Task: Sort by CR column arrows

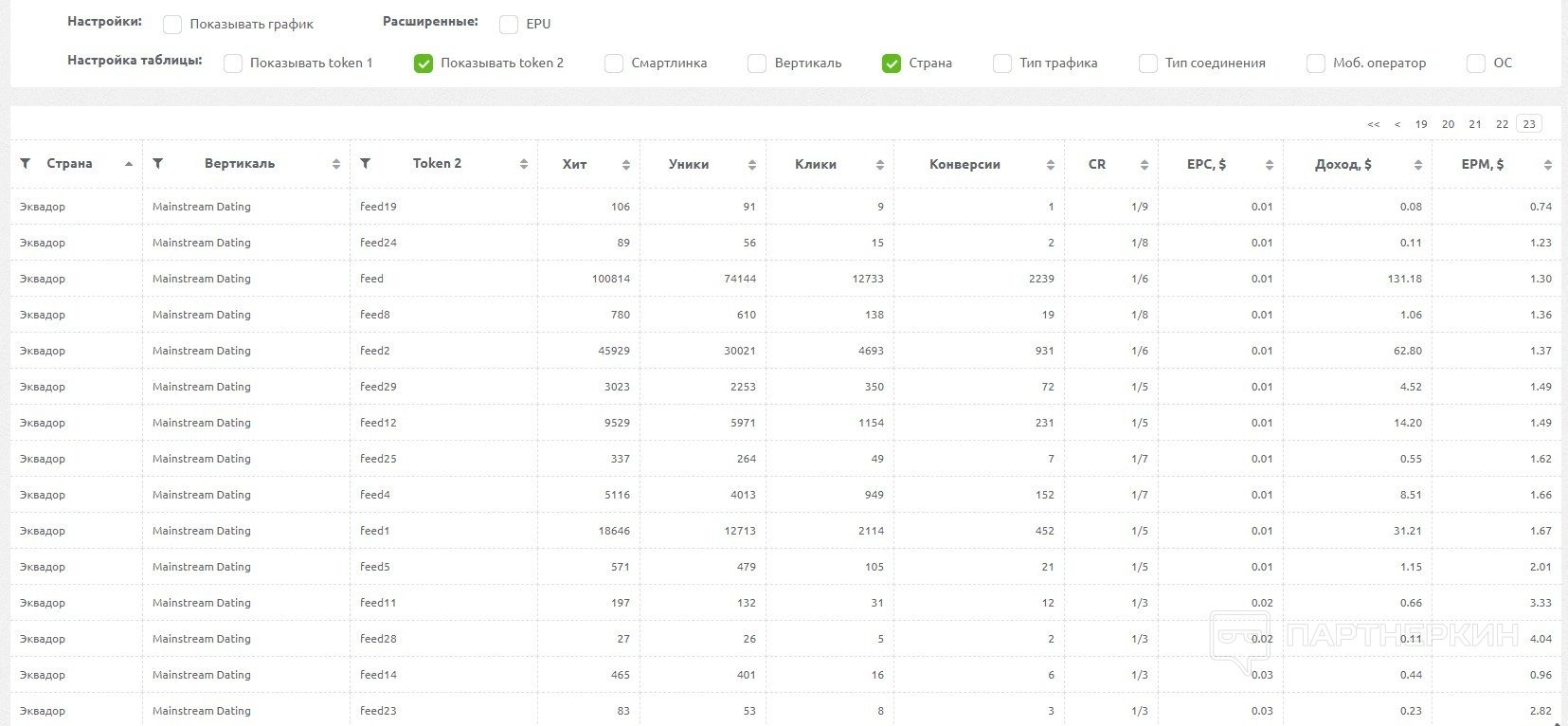Action: 1144,165
